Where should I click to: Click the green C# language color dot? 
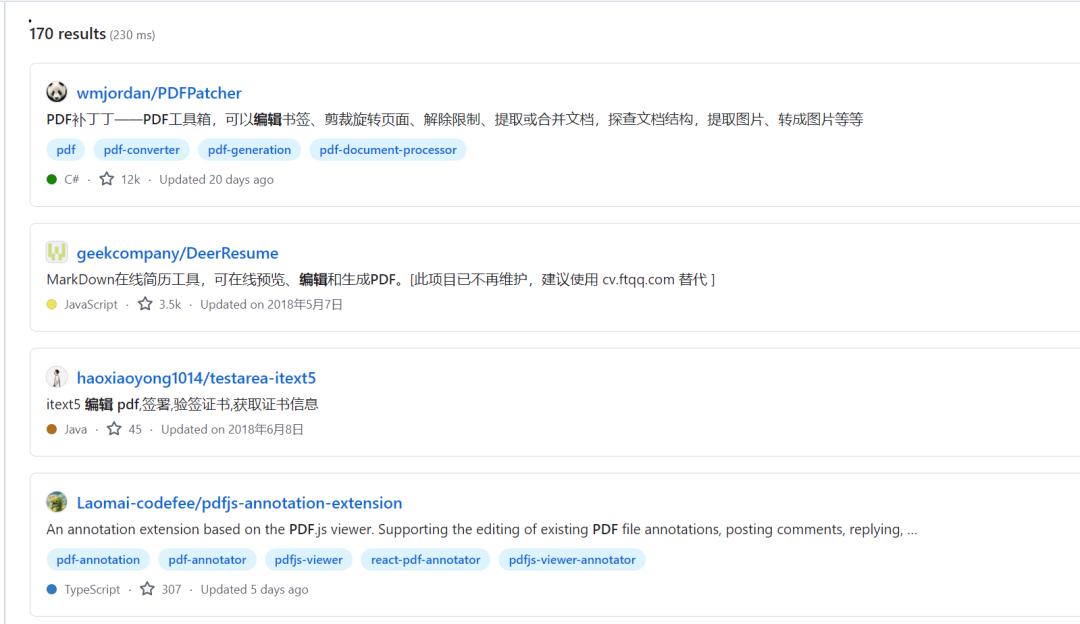tap(50, 179)
